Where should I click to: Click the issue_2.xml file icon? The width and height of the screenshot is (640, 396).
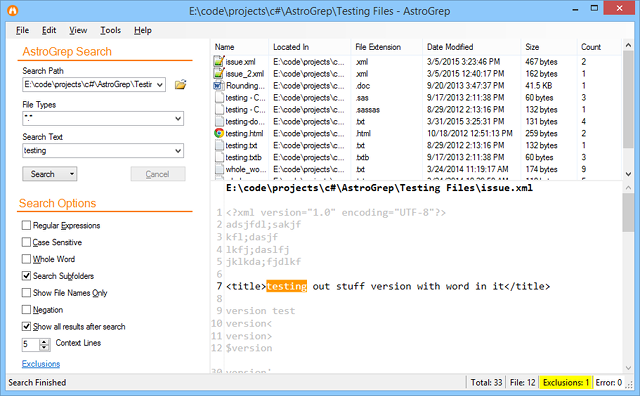tap(219, 73)
